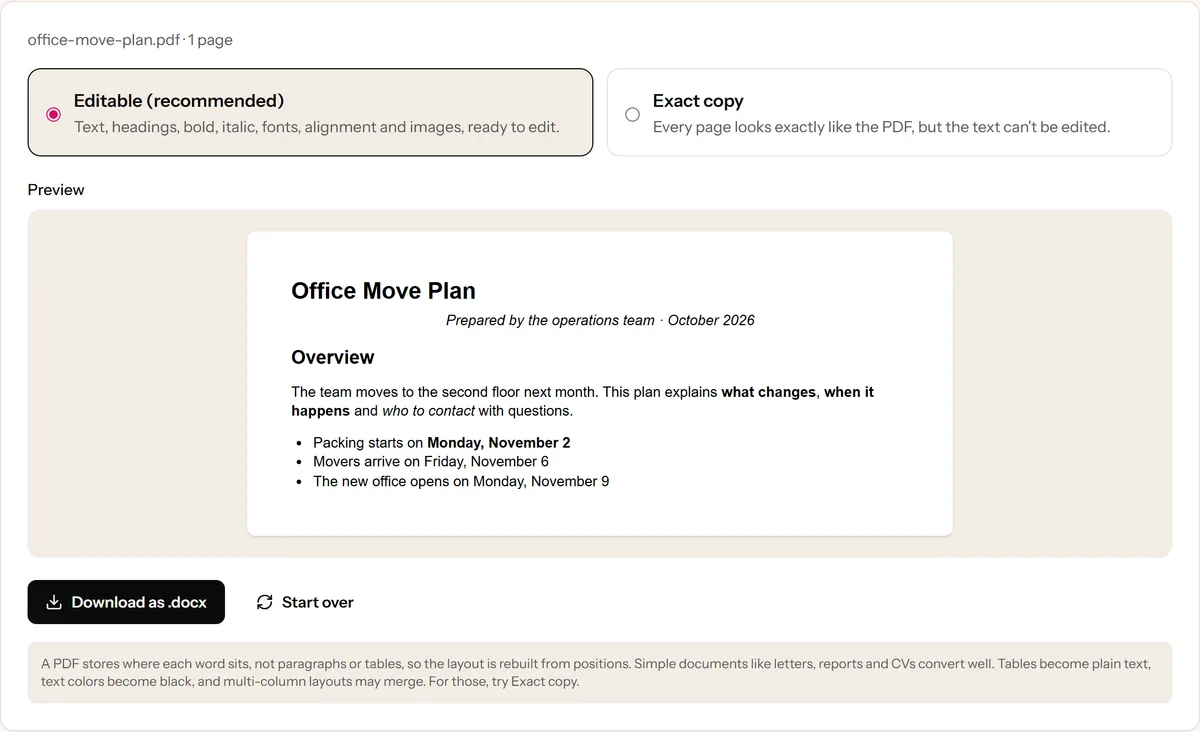1200x732 pixels.
Task: Click the 'The team moves to the second floor' paragraph
Action: (x=583, y=401)
